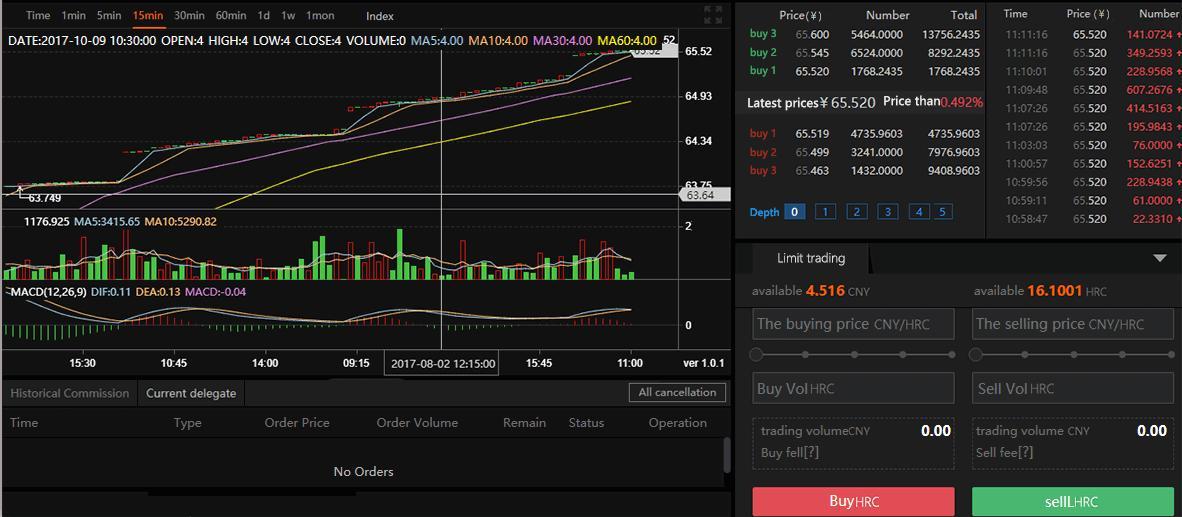Viewport: 1182px width, 517px height.
Task: Expand the Limit trading dropdown arrow
Action: coord(1159,258)
